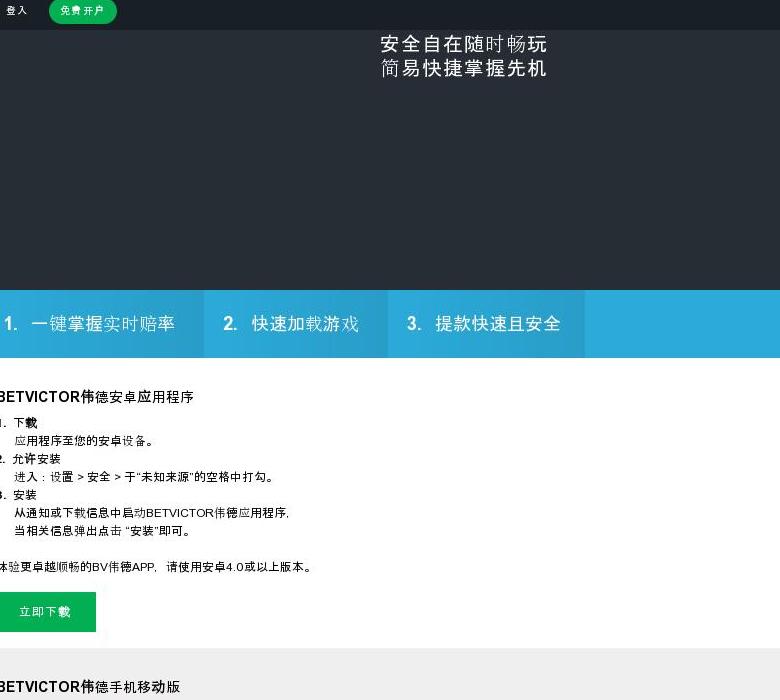Viewport: 780px width, 700px height.
Task: Click the 登入 login link
Action: pyautogui.click(x=16, y=10)
